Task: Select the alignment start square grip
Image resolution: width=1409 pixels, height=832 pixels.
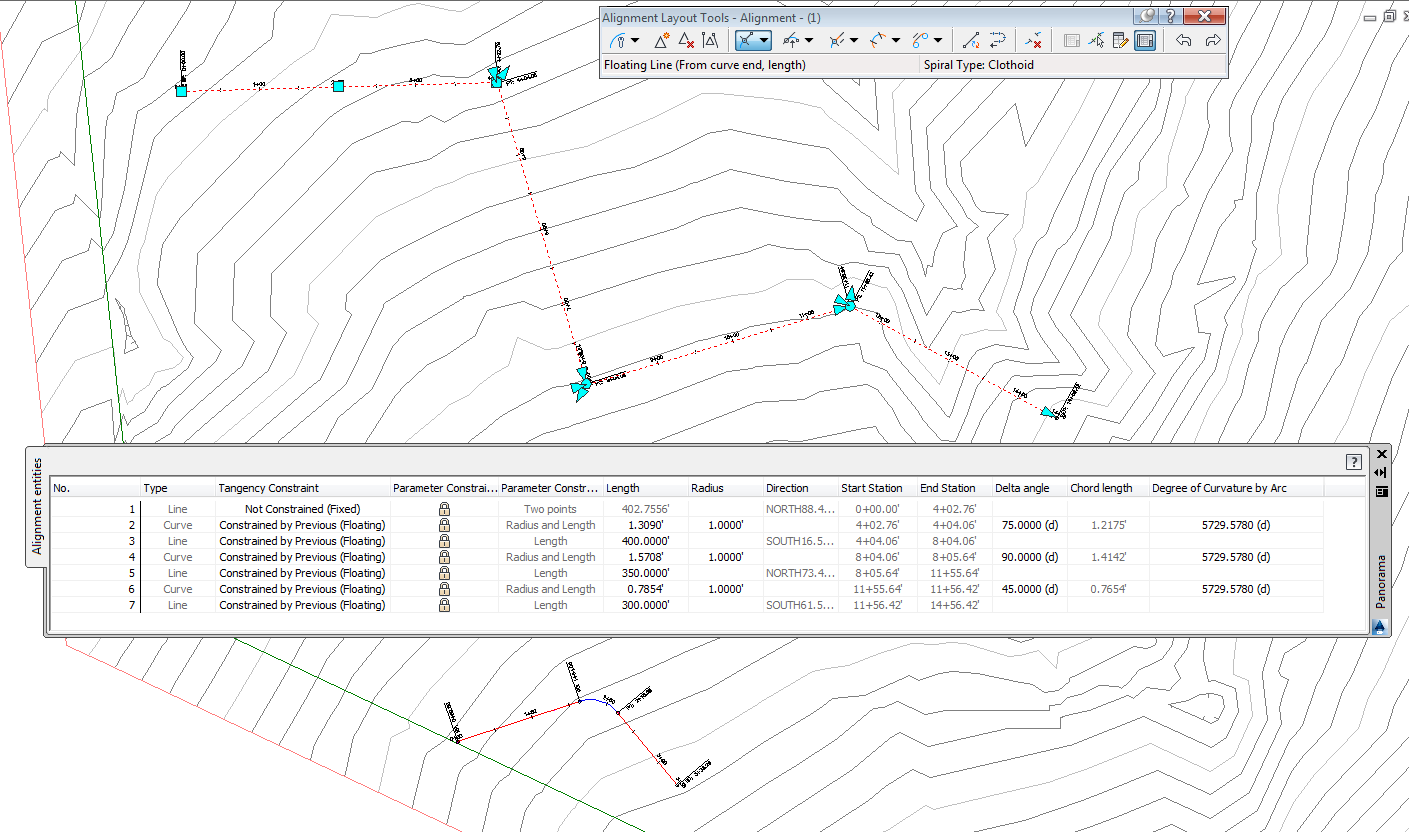Action: (181, 91)
